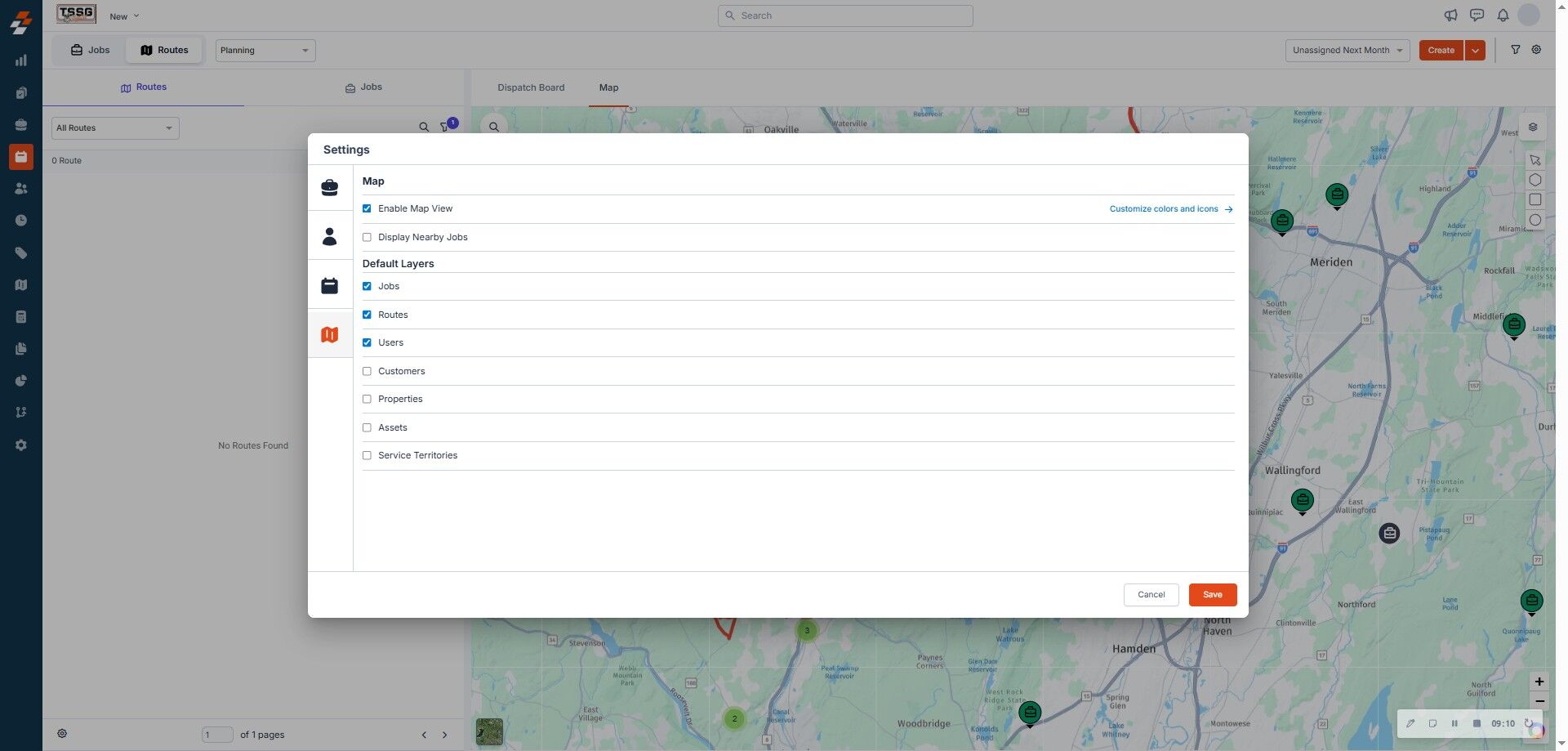Click the search magnifier in the routes panel

point(424,127)
